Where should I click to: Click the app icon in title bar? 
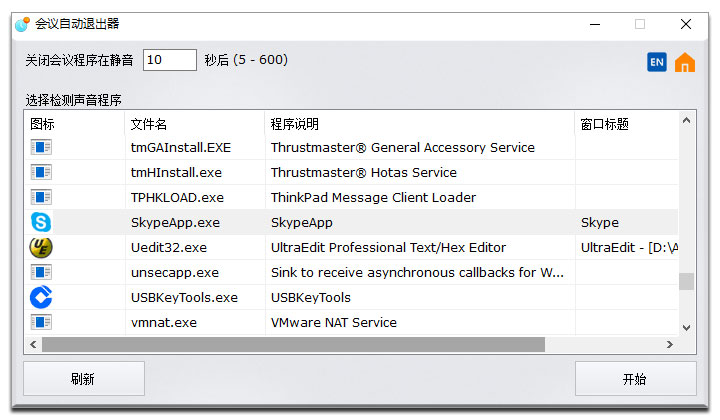(22, 24)
